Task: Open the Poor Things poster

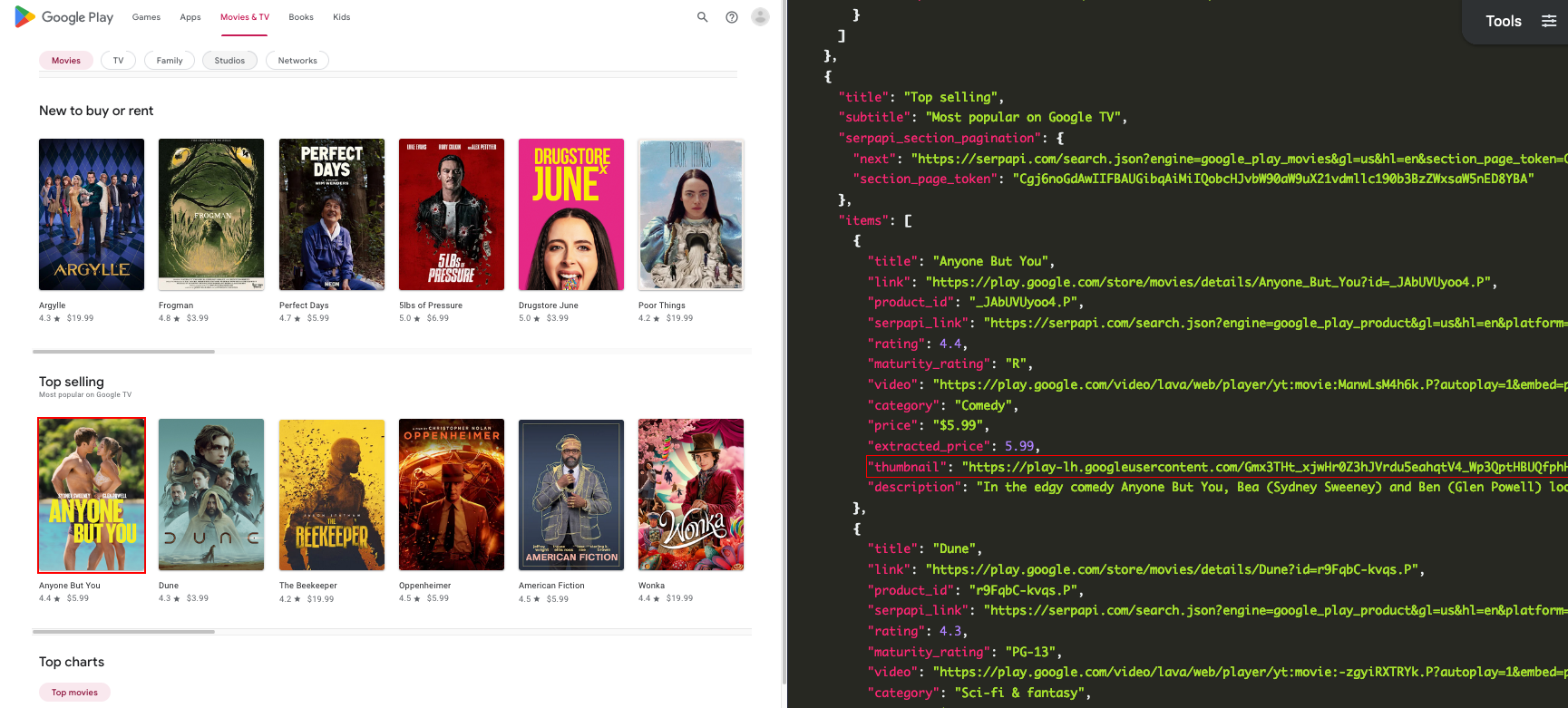Action: point(691,215)
